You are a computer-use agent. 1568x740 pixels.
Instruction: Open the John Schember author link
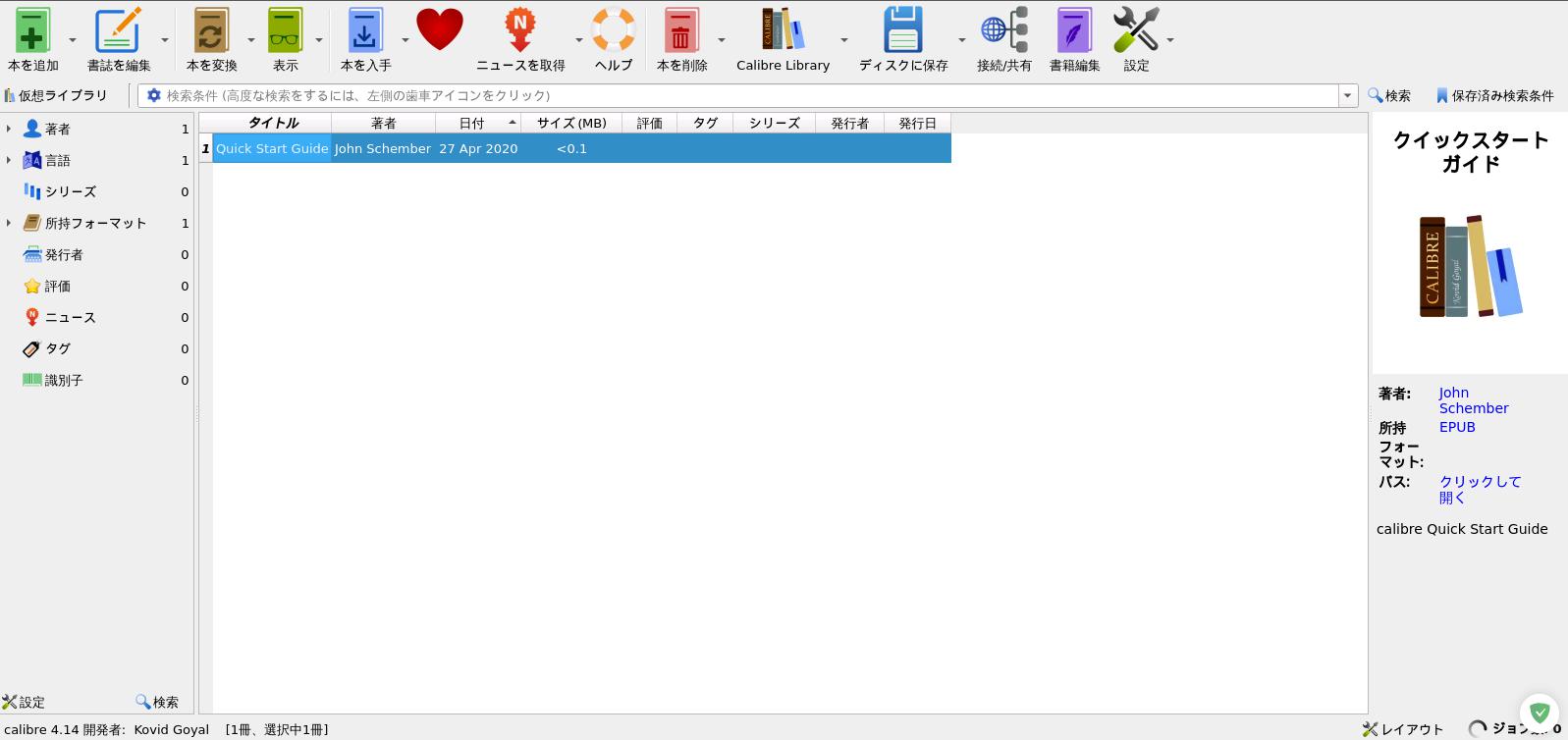[1473, 400]
